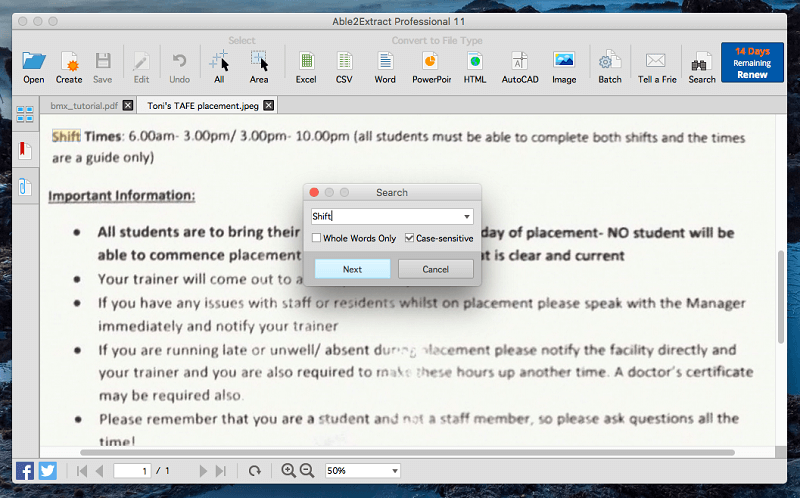Click the Save toolbar icon
Viewport: 800px width, 498px height.
[103, 61]
